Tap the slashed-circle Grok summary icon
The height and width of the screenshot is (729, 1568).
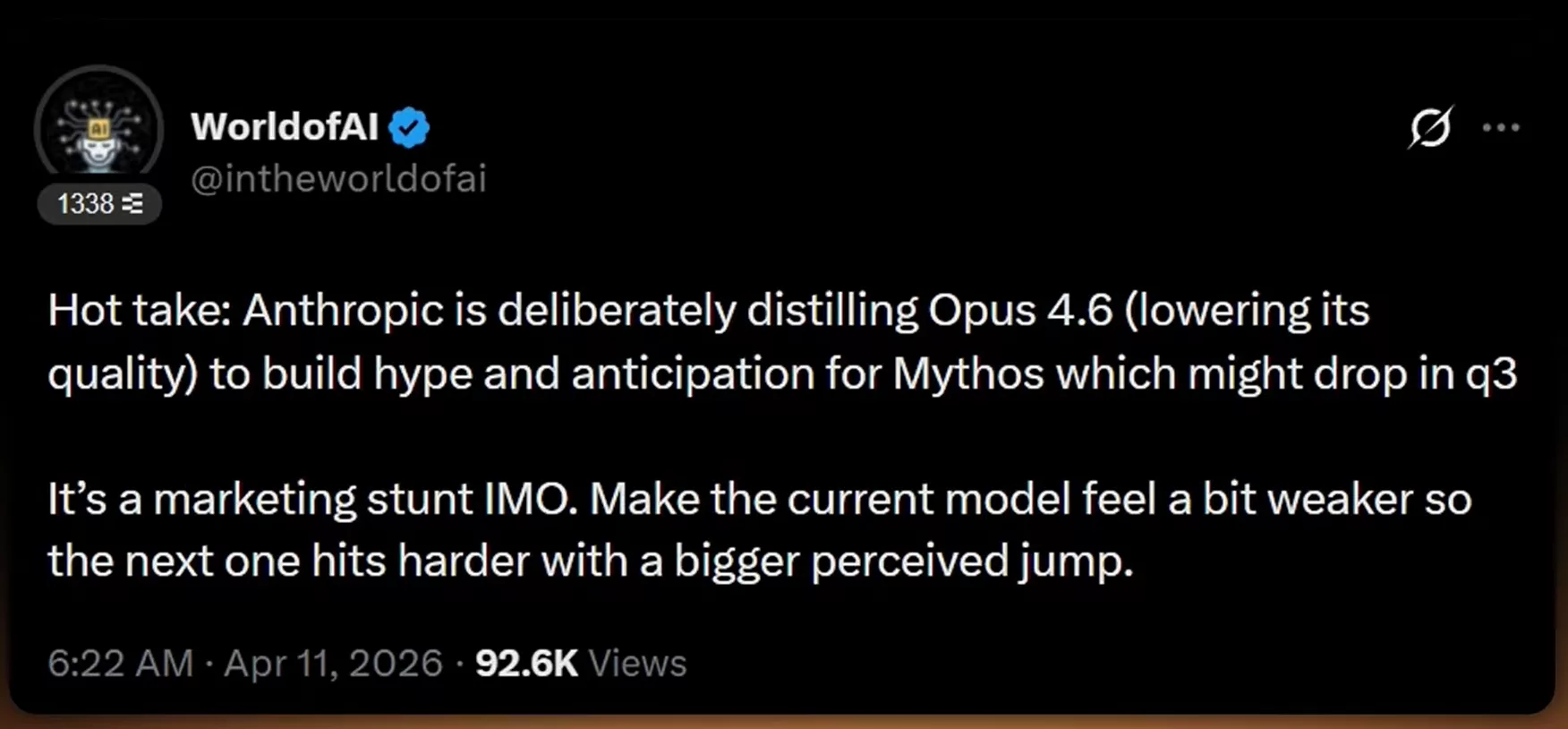coord(1429,129)
